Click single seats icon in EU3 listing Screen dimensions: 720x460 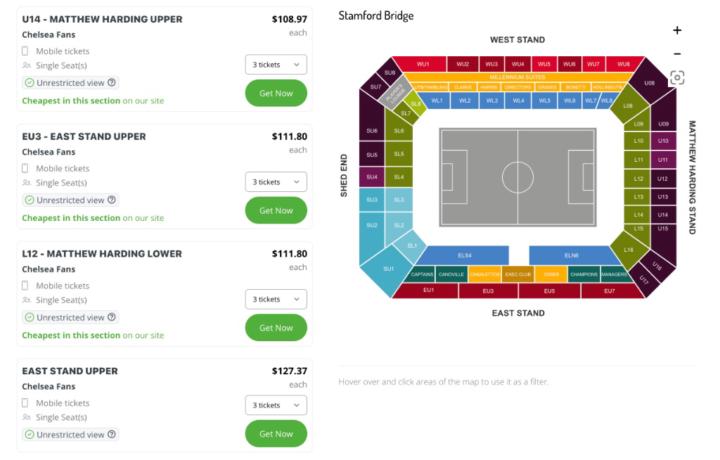tap(26, 182)
